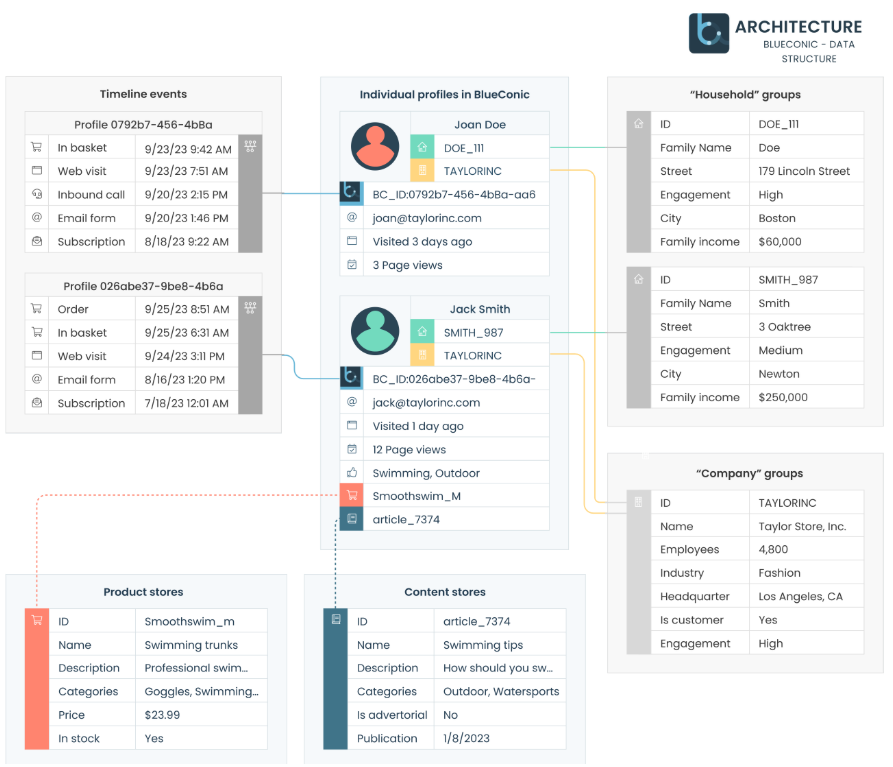Click the @ icon beside Email form 9/20/23
Screen dimensions: 893x767
36,217
